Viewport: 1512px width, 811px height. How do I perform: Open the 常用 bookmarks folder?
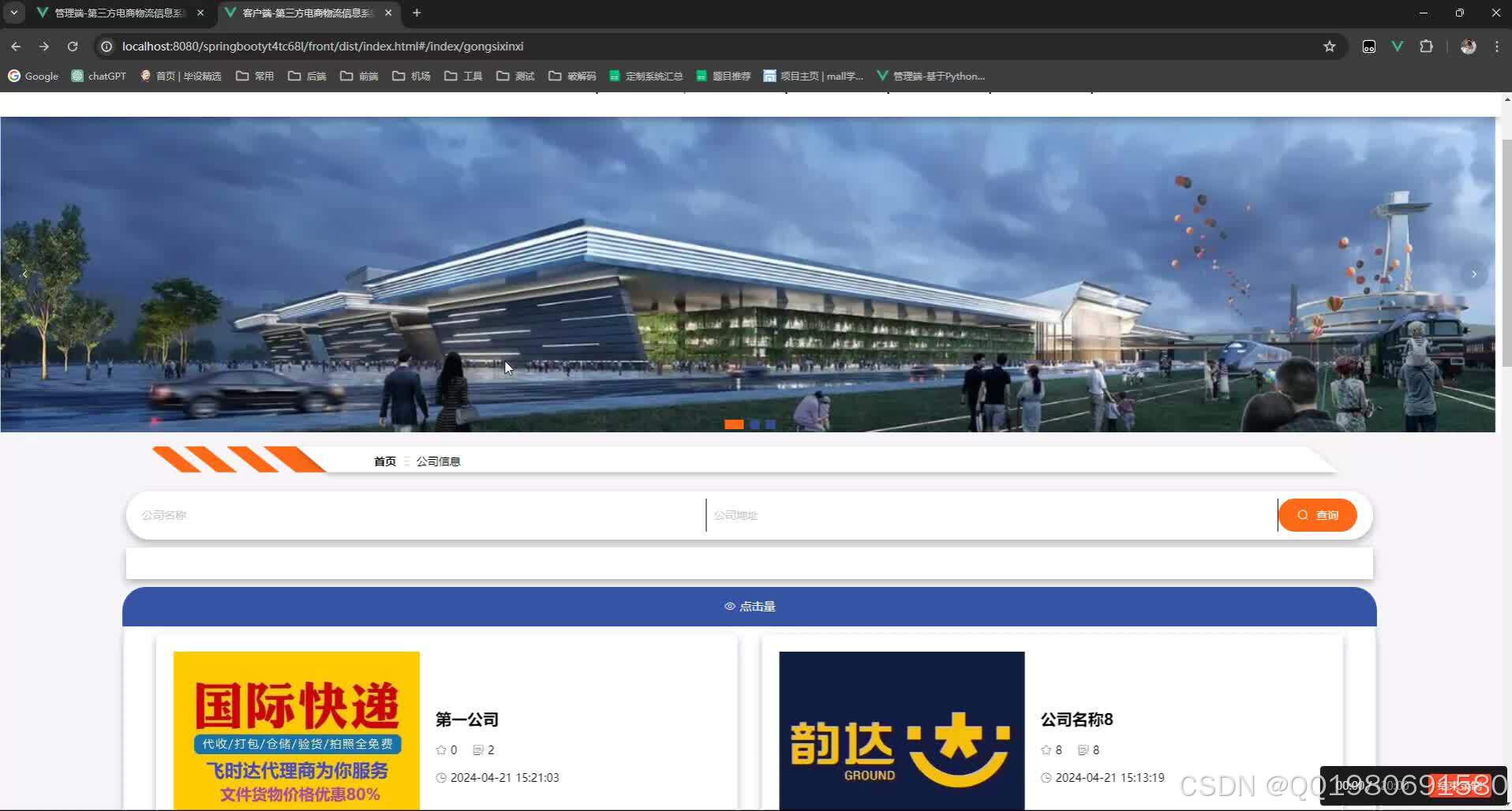pos(253,76)
